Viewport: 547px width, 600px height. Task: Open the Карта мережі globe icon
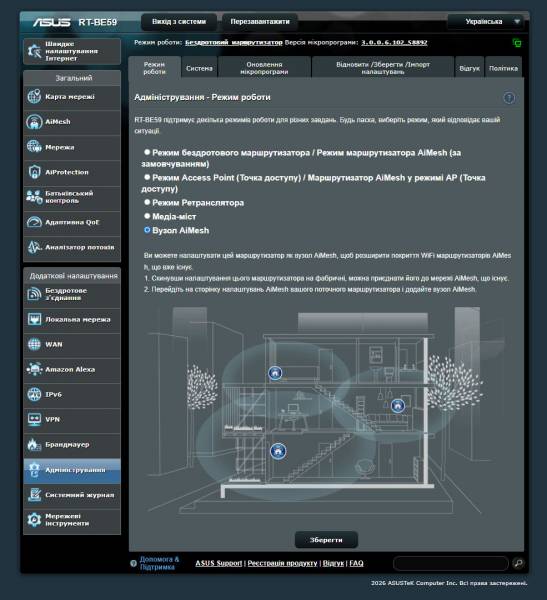(x=34, y=96)
